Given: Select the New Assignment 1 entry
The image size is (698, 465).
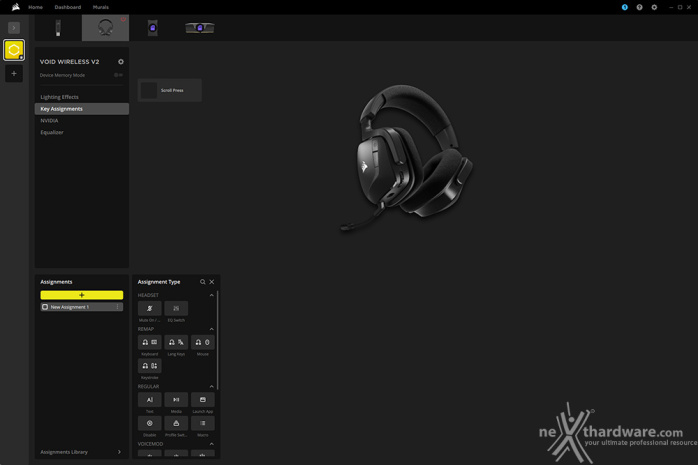Looking at the screenshot, I should coord(82,307).
